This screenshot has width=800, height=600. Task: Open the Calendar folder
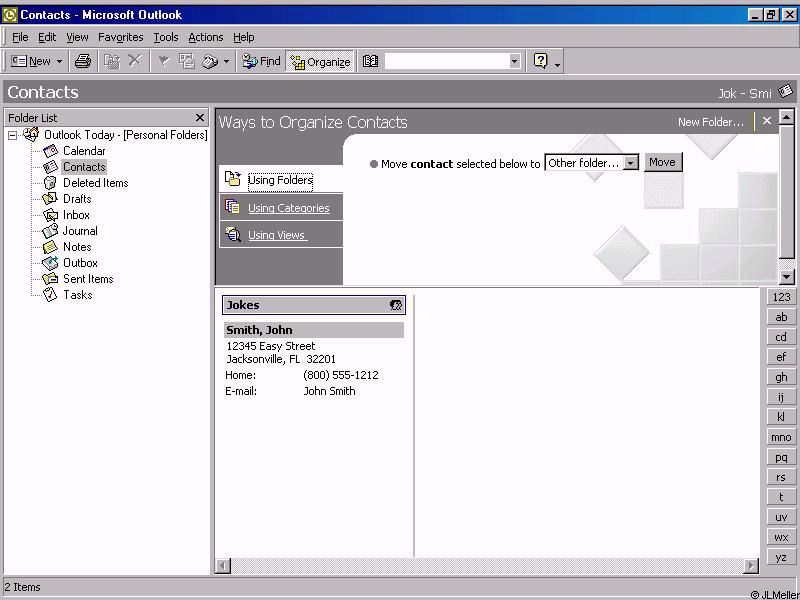point(84,151)
